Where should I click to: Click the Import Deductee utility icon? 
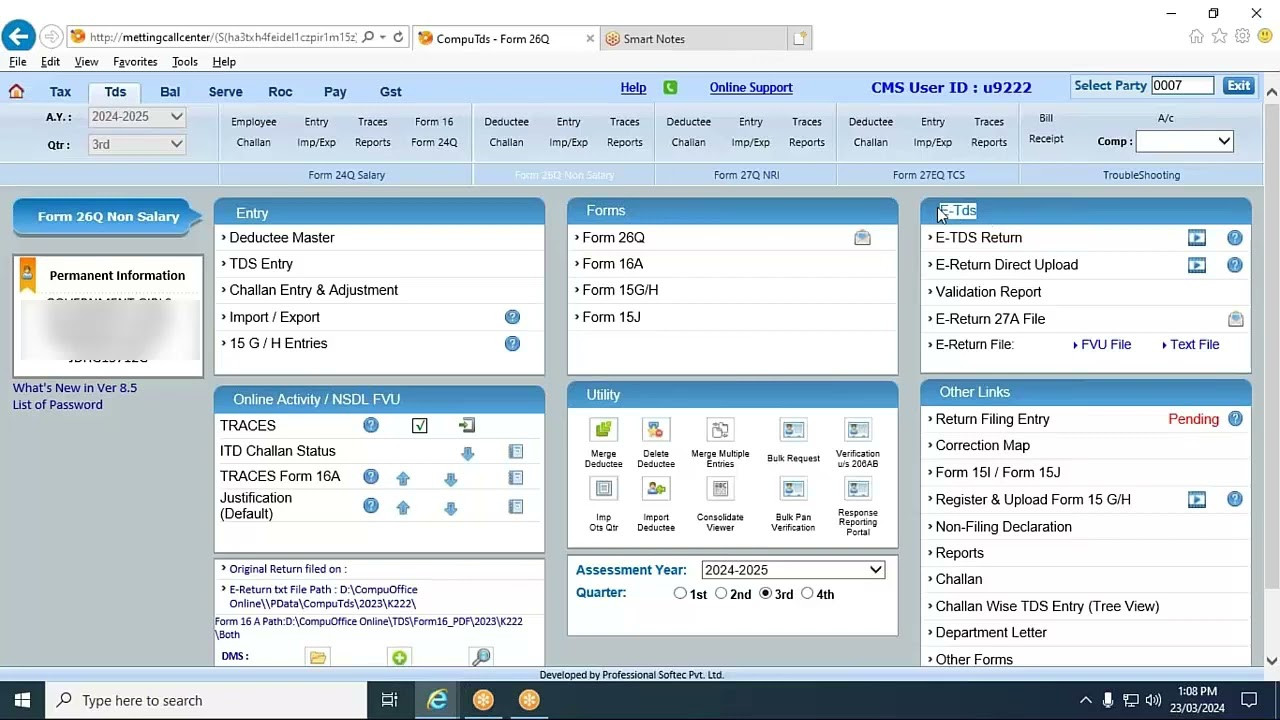pos(656,489)
